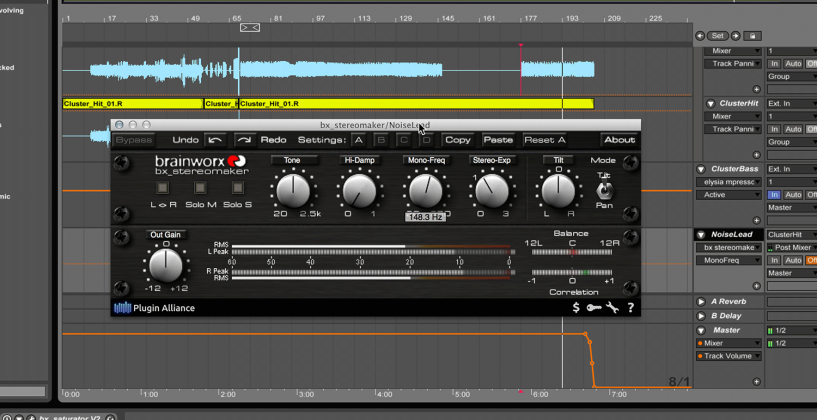Image resolution: width=817 pixels, height=420 pixels.
Task: Open Master Track Volume parameter dropdown
Action: click(x=729, y=356)
